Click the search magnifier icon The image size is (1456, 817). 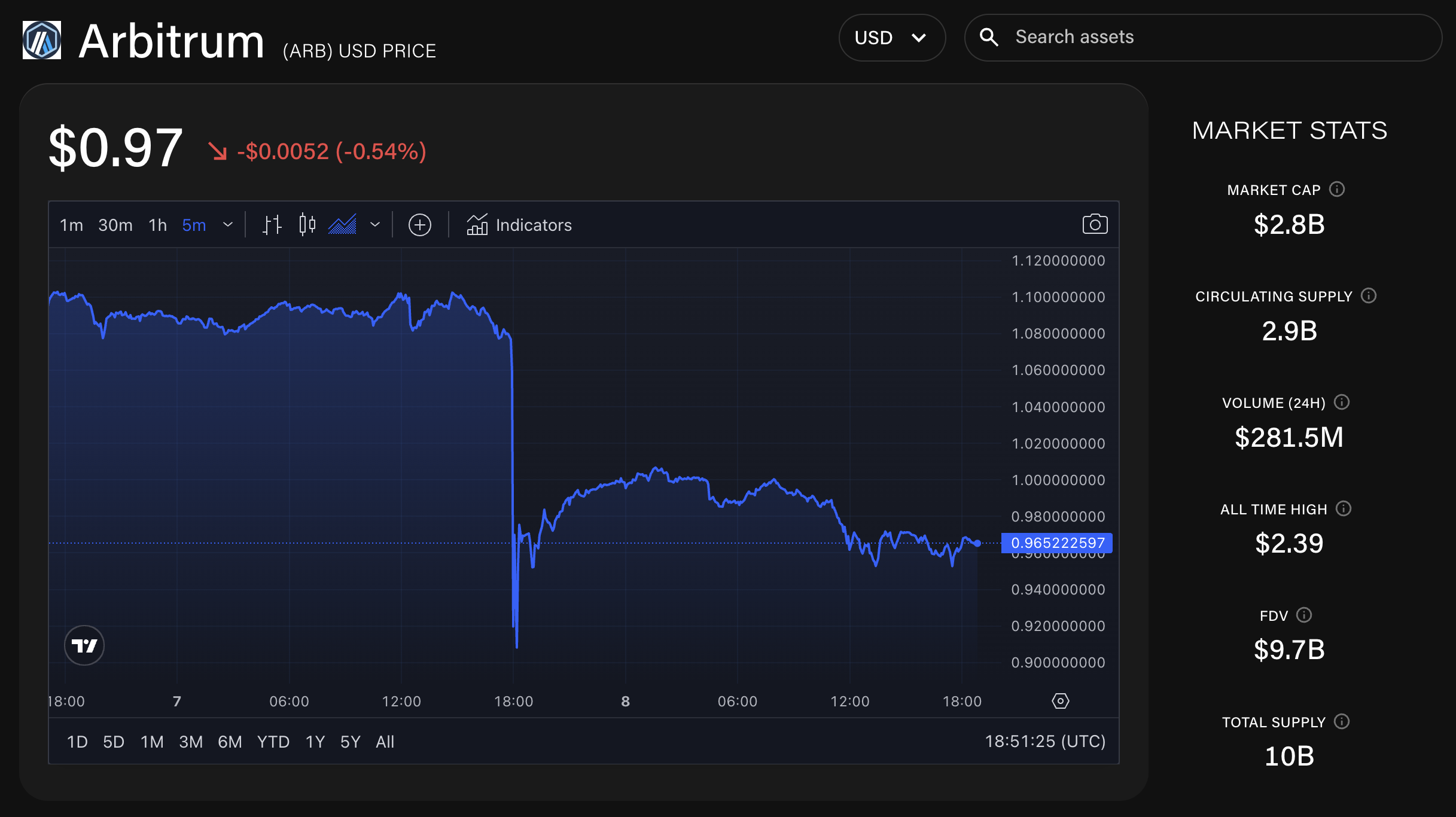989,37
